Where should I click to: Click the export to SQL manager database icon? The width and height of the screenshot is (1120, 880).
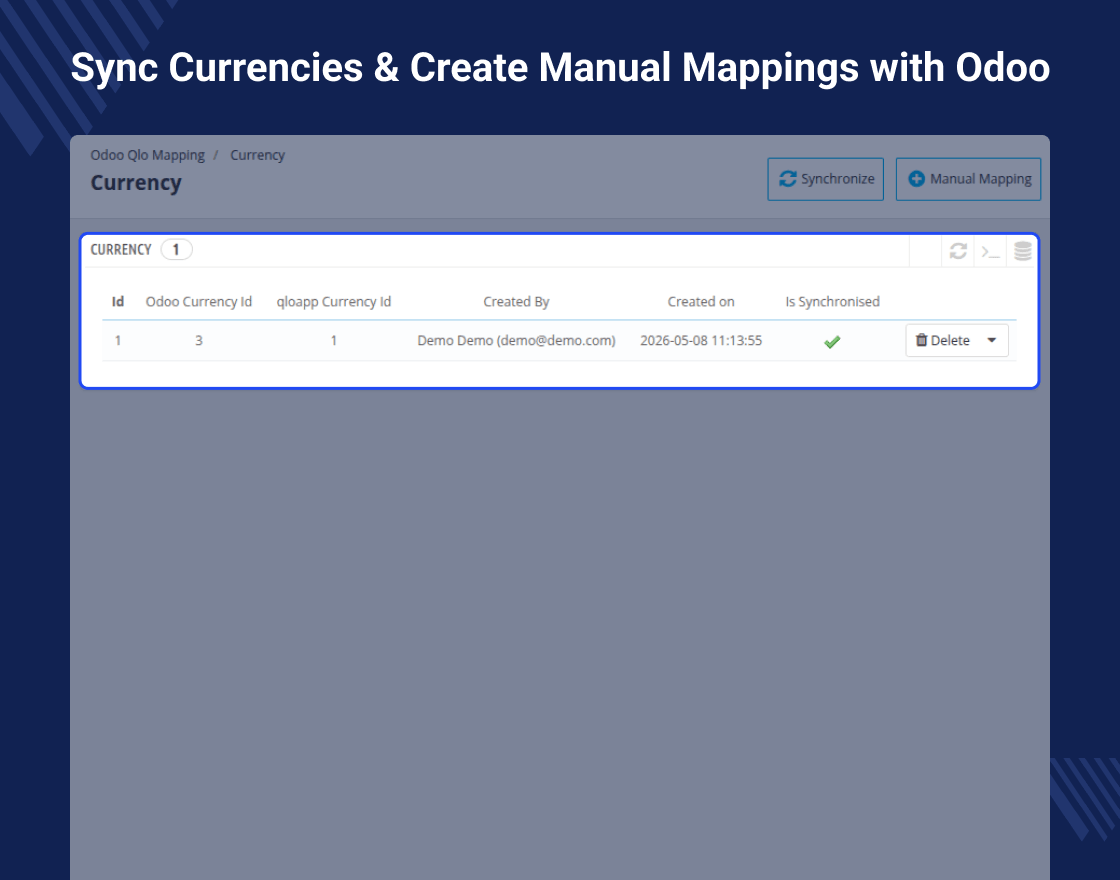(x=1022, y=251)
